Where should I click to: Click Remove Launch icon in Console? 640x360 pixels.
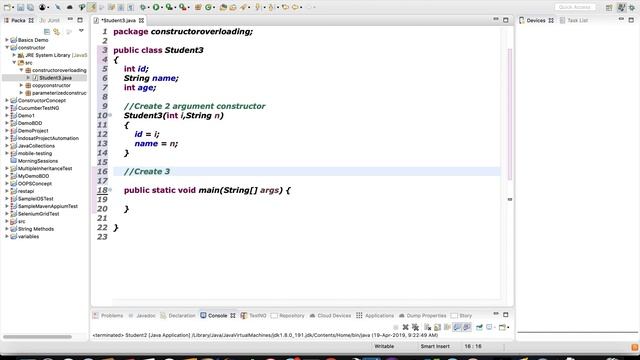tap(405, 327)
